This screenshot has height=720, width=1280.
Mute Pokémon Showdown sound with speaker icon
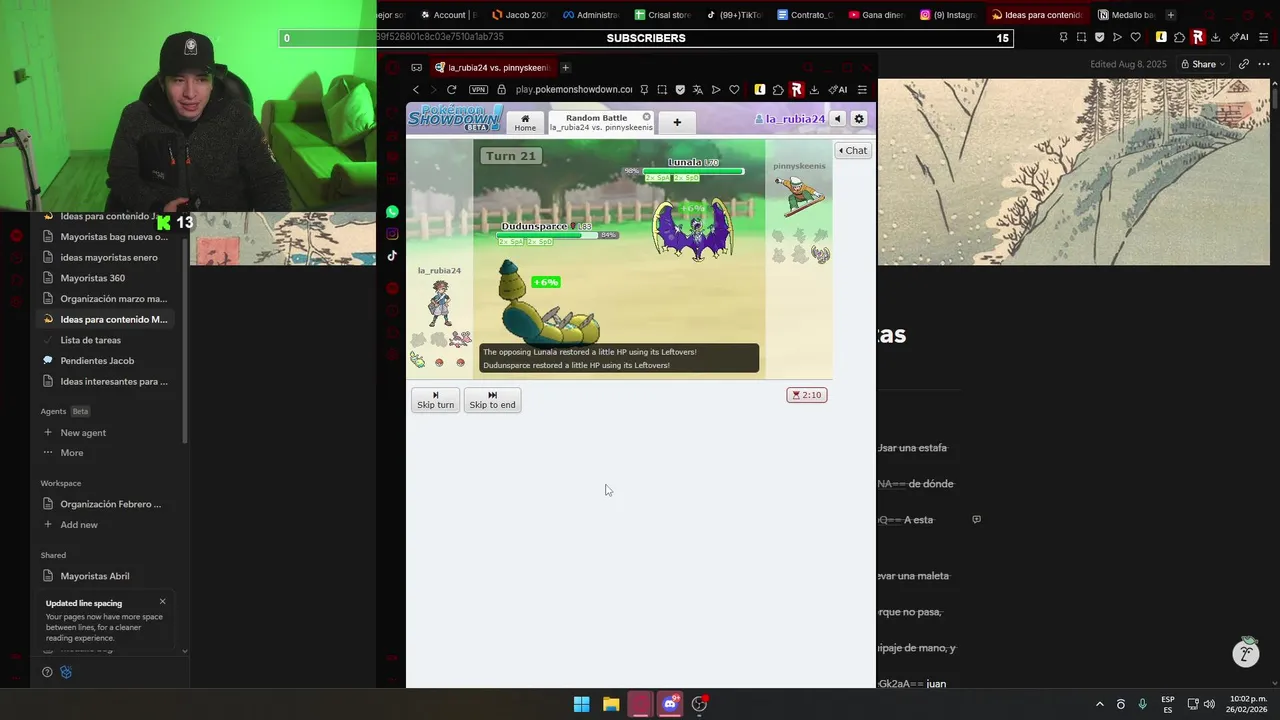click(x=838, y=119)
